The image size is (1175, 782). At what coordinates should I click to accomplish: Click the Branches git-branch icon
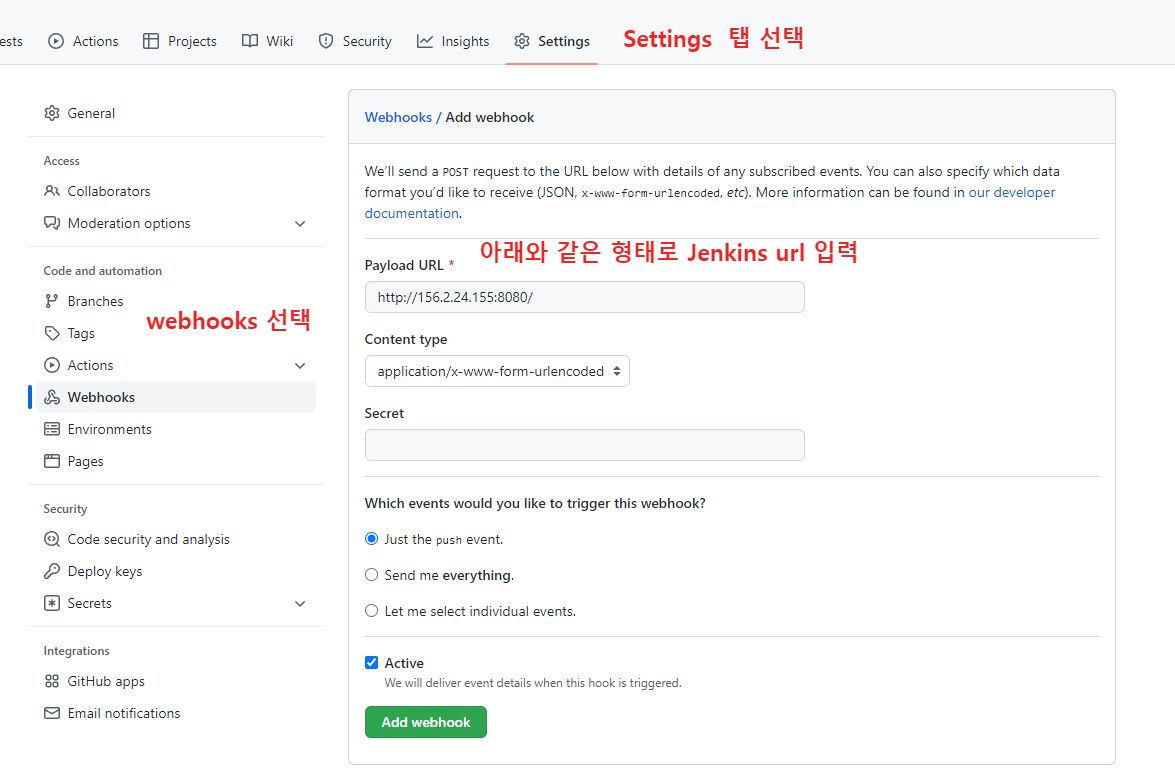(52, 301)
